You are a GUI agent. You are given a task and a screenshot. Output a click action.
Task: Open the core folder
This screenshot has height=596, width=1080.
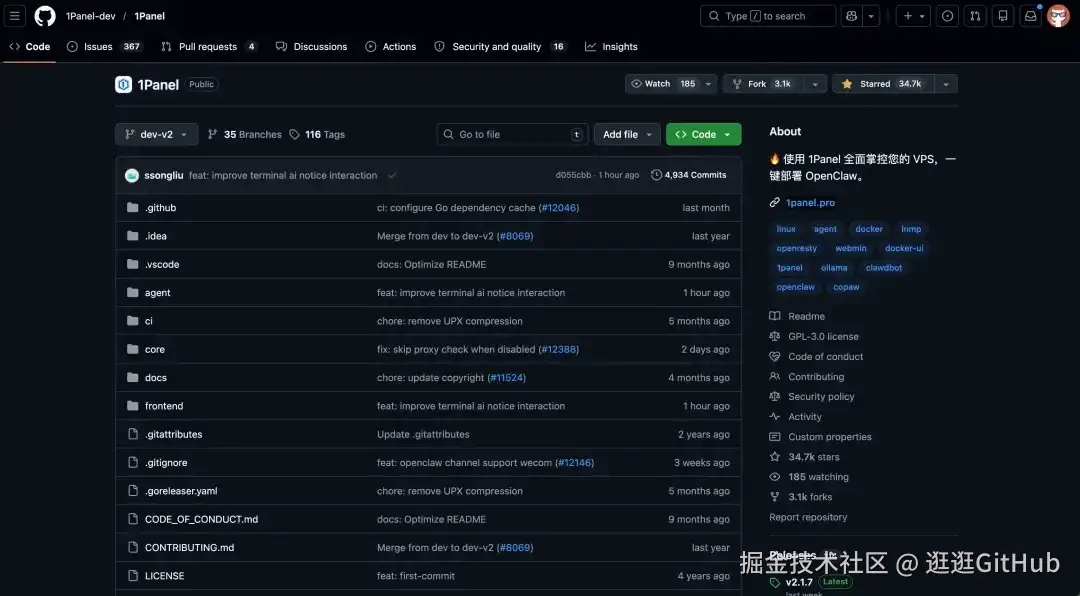click(x=155, y=349)
